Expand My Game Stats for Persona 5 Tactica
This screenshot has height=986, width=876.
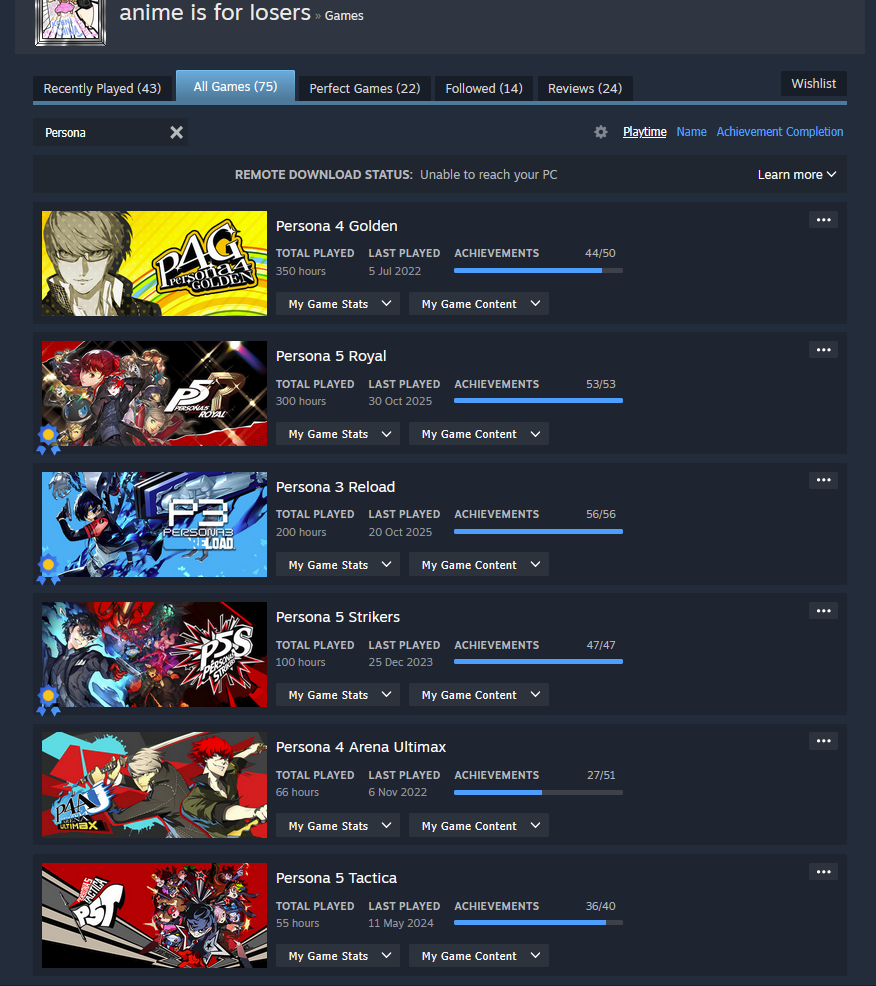338,956
